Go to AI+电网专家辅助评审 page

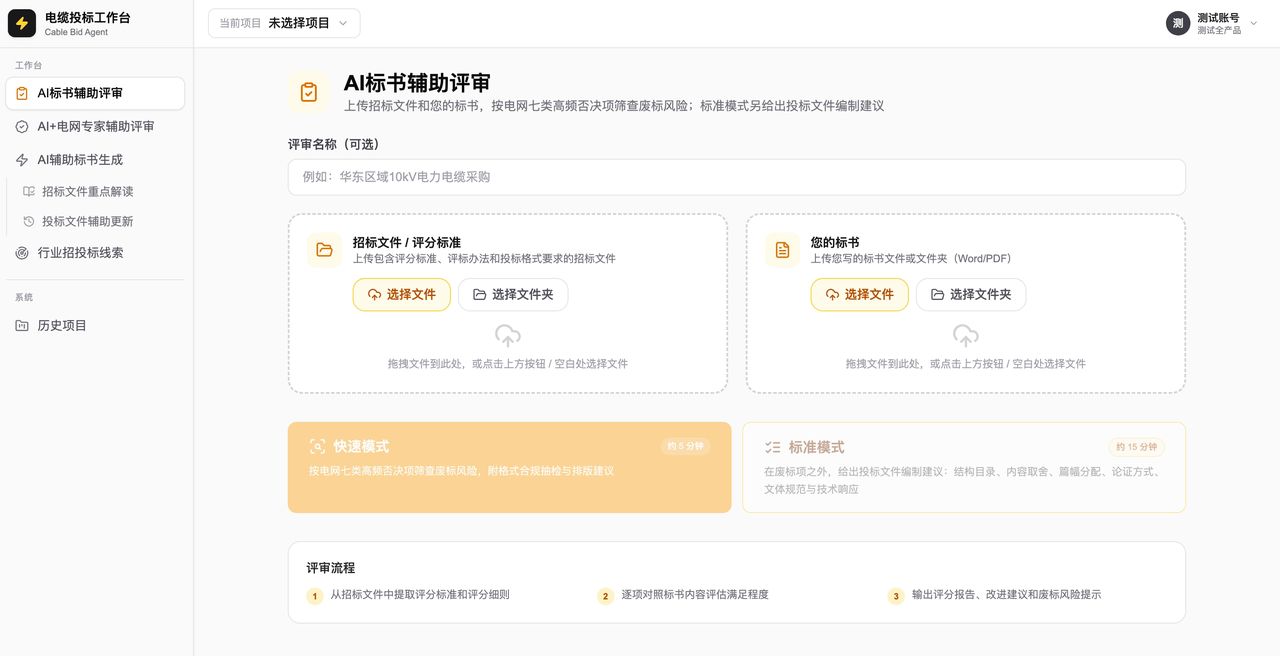95,126
